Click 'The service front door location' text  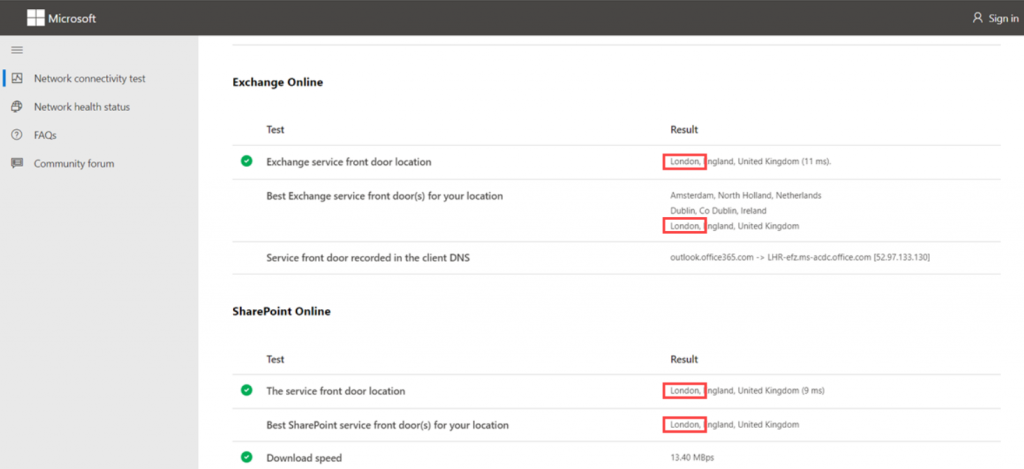click(336, 391)
